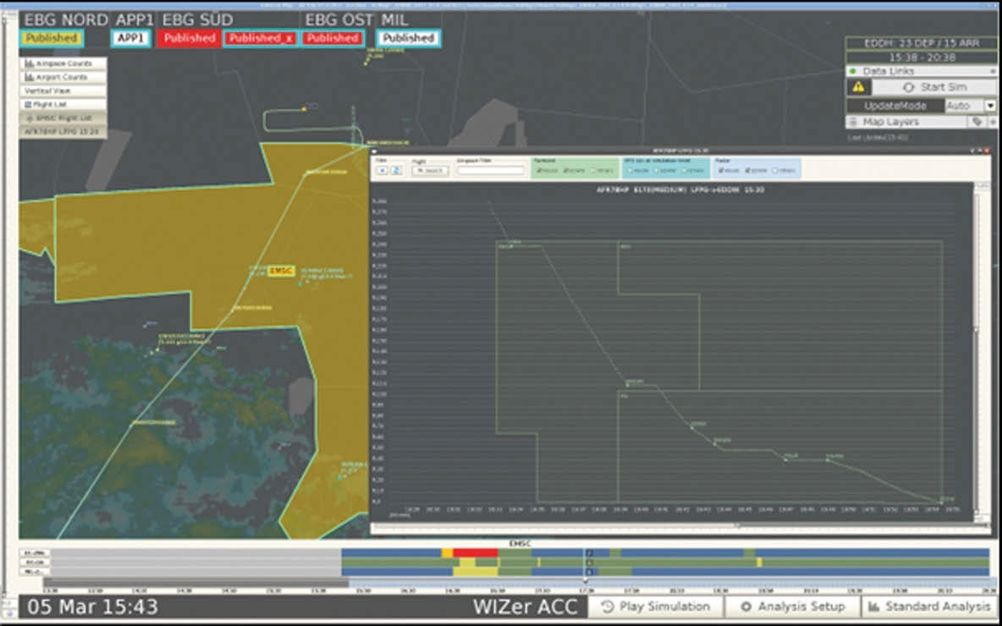Click yellow segment in EMSC timeline bottom row
Viewport: 1002px width, 626px height.
475,572
